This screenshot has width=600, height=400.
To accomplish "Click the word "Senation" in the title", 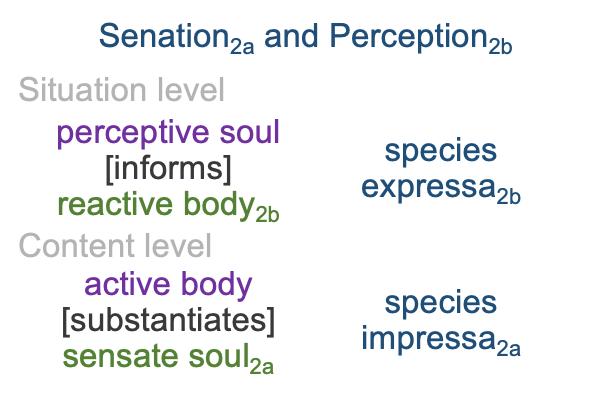I will tap(159, 37).
